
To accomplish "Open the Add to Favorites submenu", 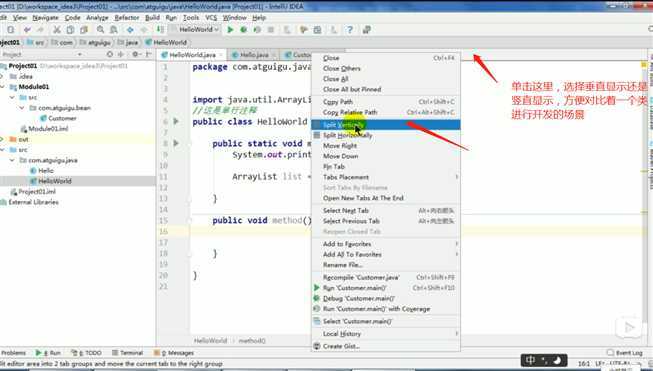I will tap(386, 244).
